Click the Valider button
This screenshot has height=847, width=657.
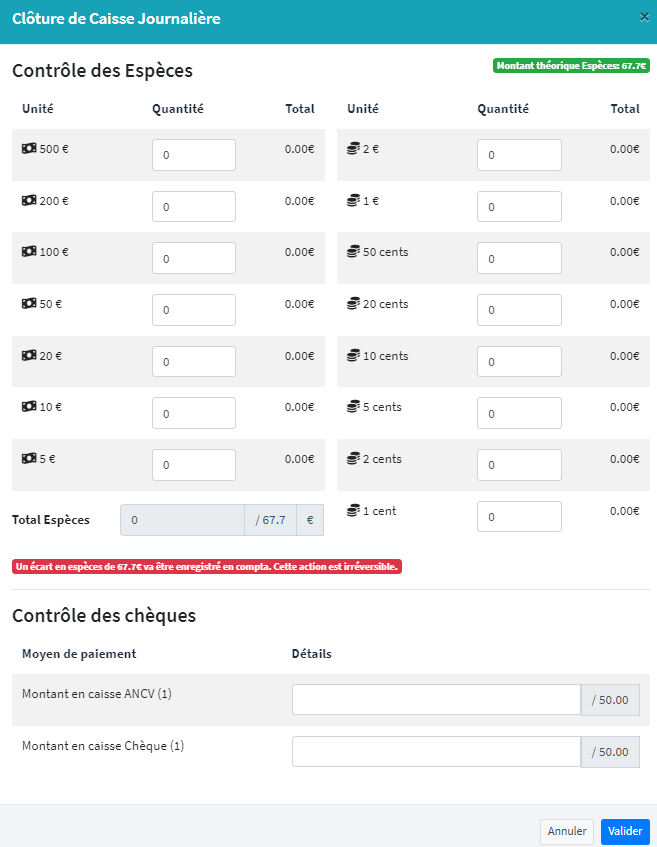(x=625, y=831)
